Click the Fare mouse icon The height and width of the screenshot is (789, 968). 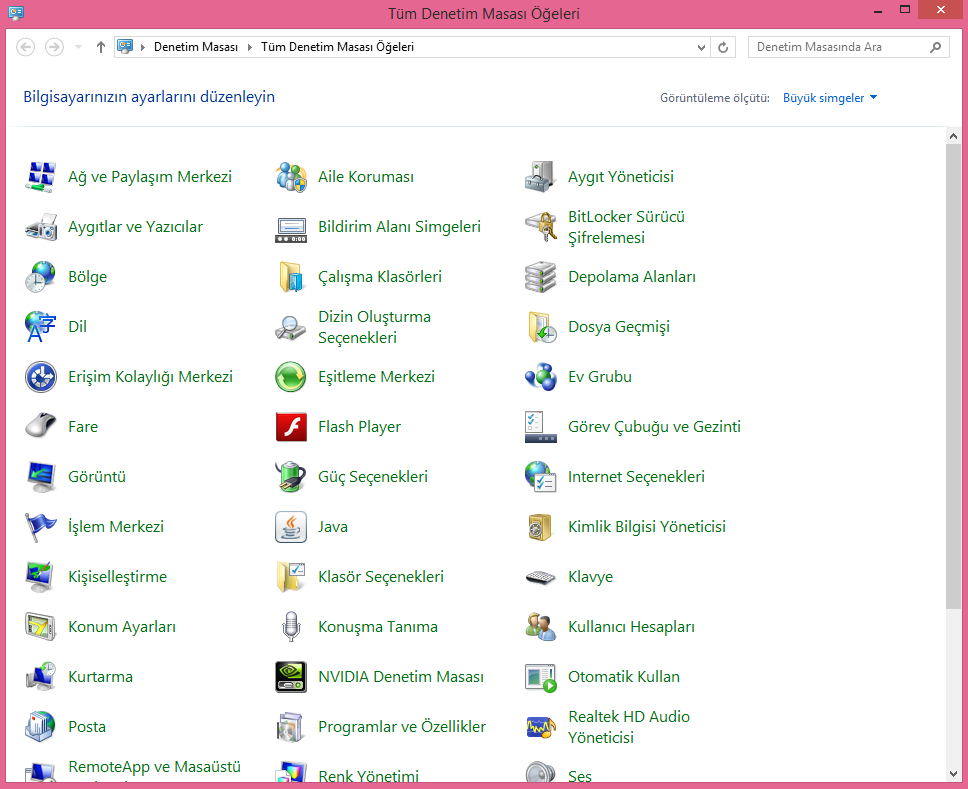[x=41, y=427]
